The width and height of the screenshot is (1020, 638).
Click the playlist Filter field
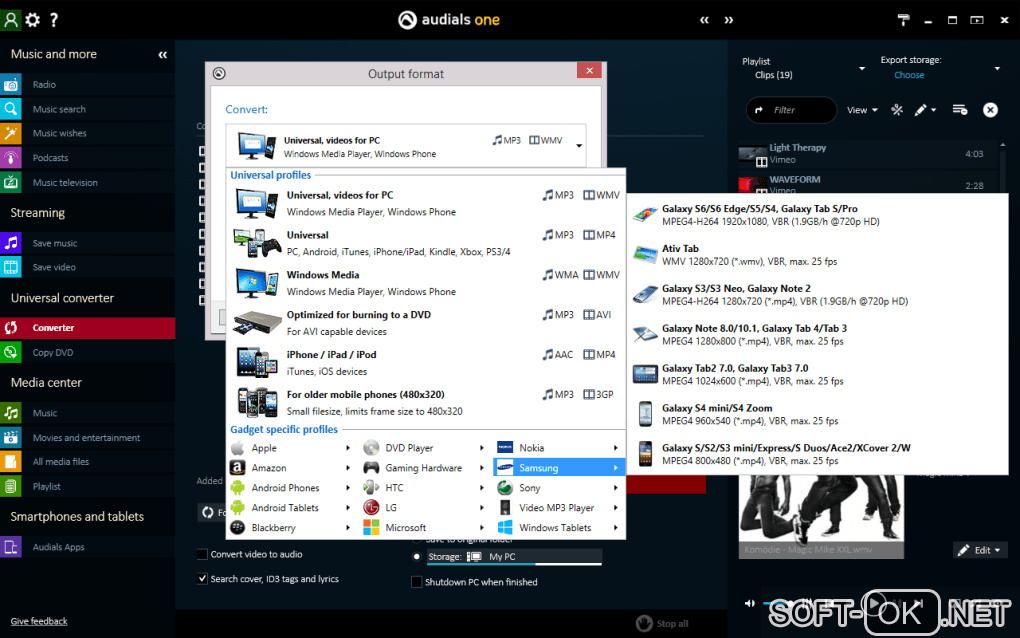point(792,110)
